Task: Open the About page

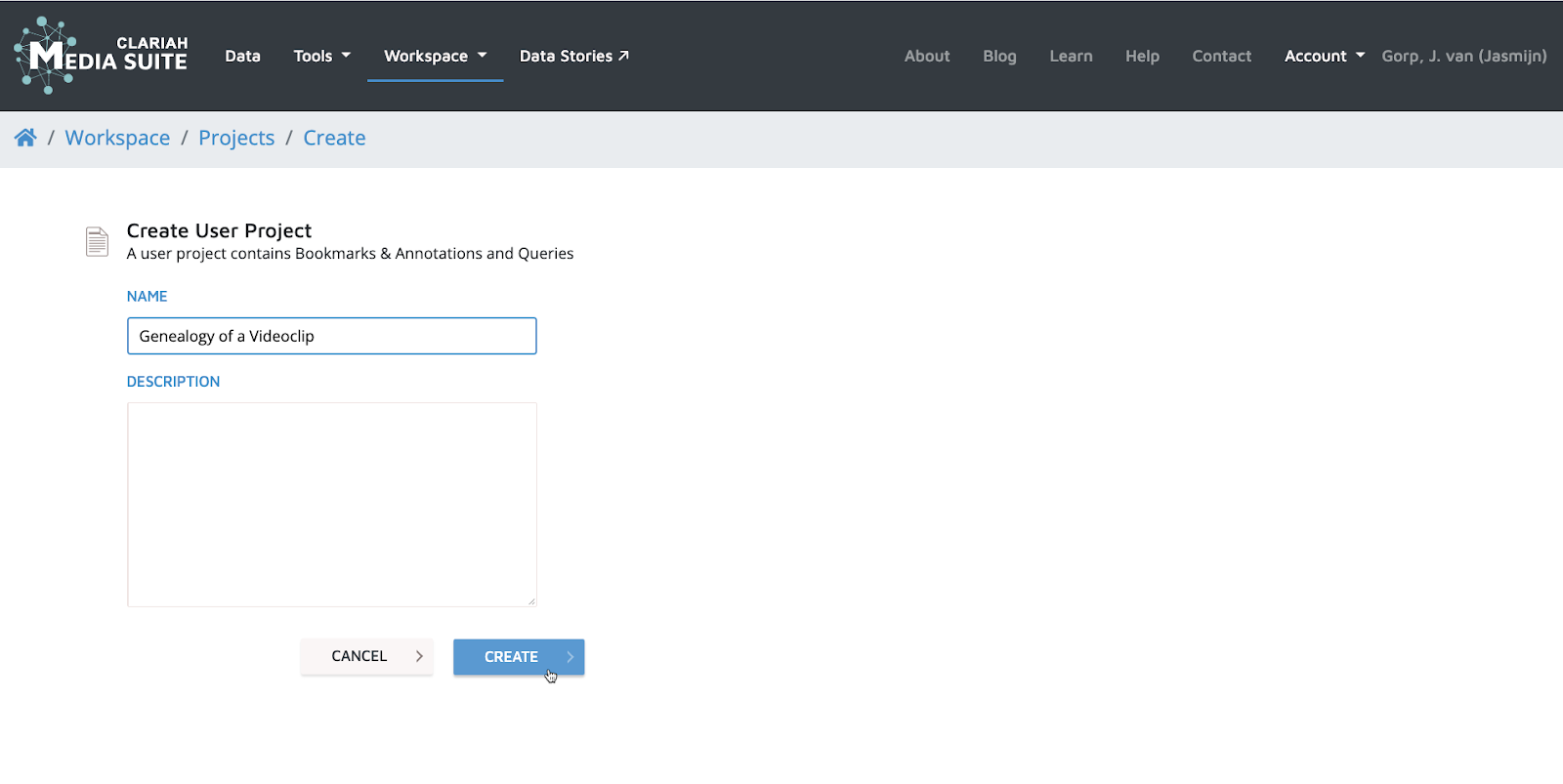Action: click(927, 56)
